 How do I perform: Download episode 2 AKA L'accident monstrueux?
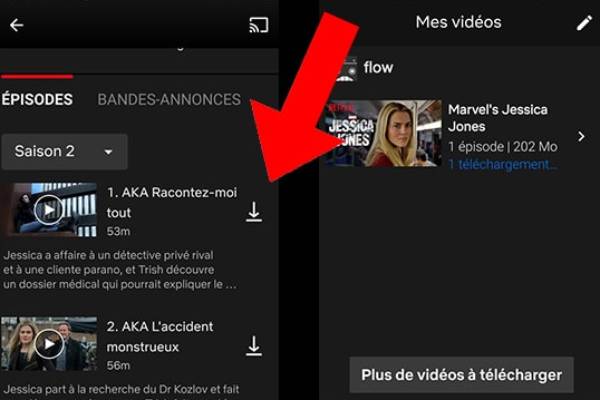[x=254, y=346]
